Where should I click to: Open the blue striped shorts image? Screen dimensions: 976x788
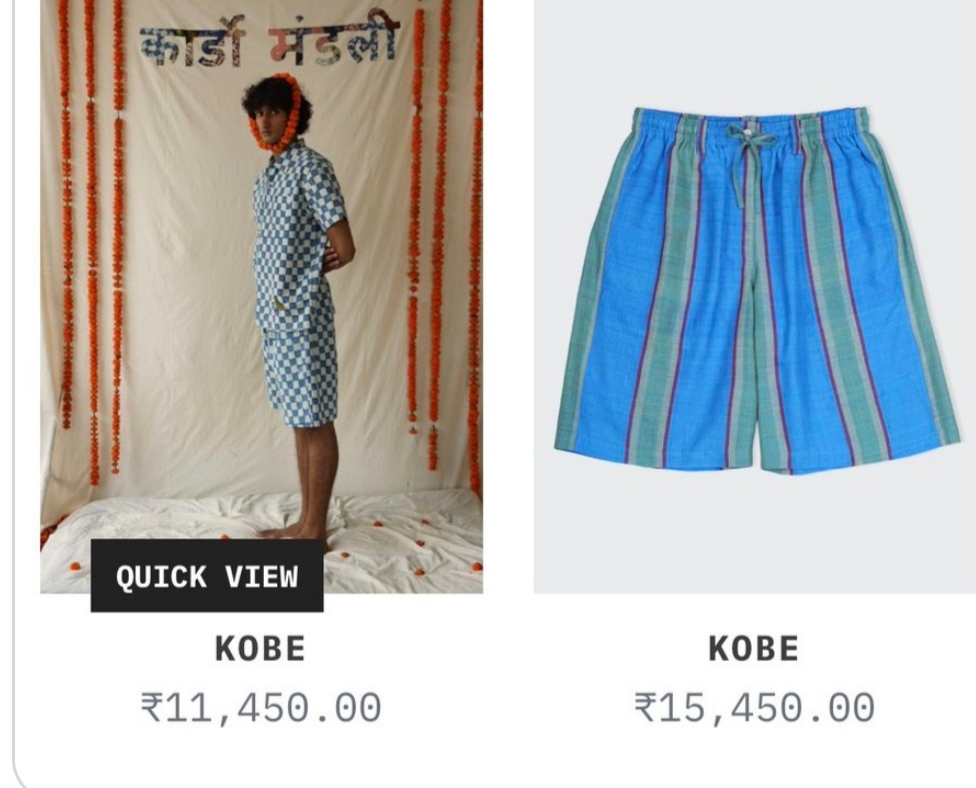click(754, 296)
